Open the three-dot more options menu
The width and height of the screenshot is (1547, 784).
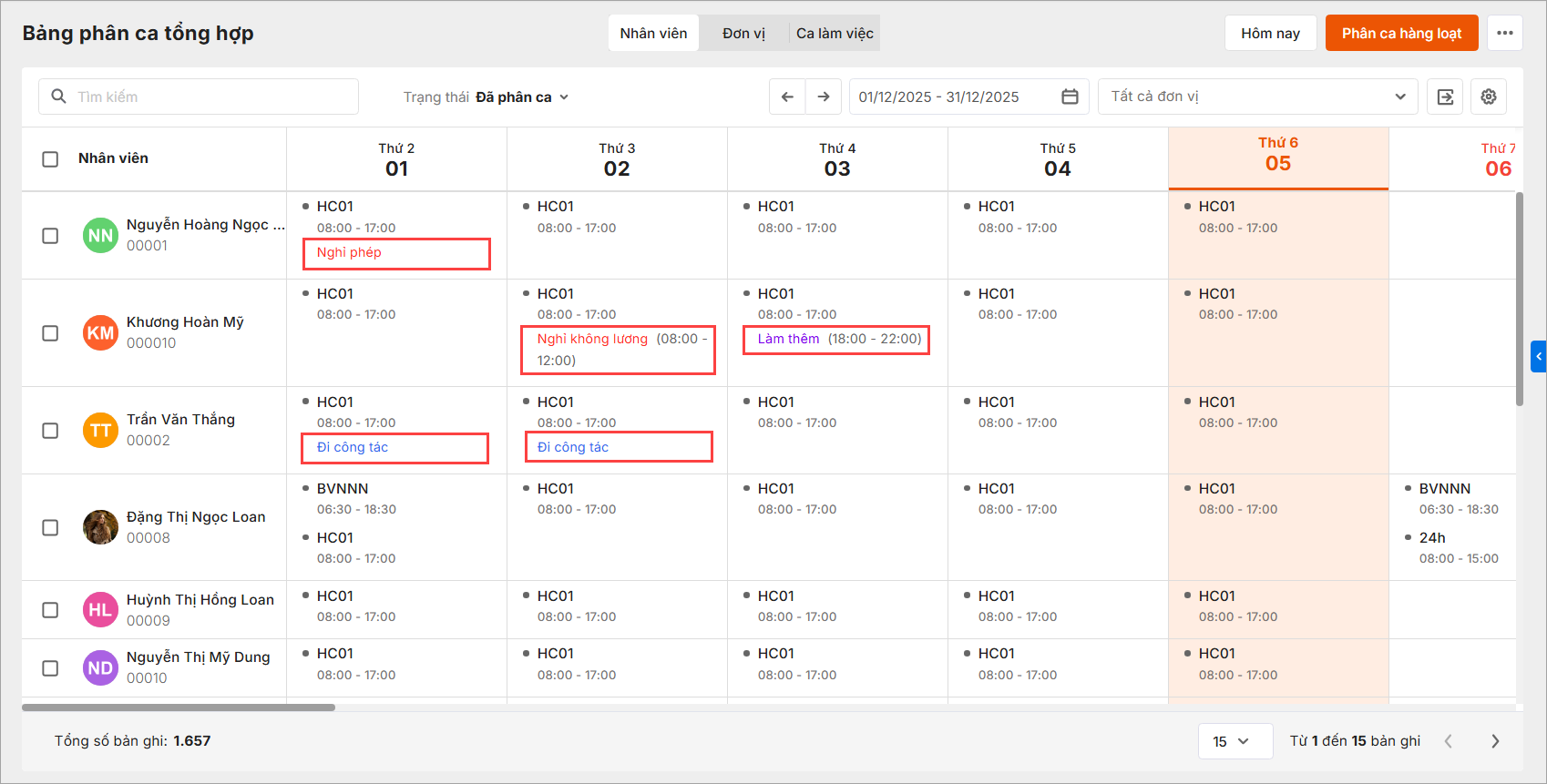tap(1505, 33)
